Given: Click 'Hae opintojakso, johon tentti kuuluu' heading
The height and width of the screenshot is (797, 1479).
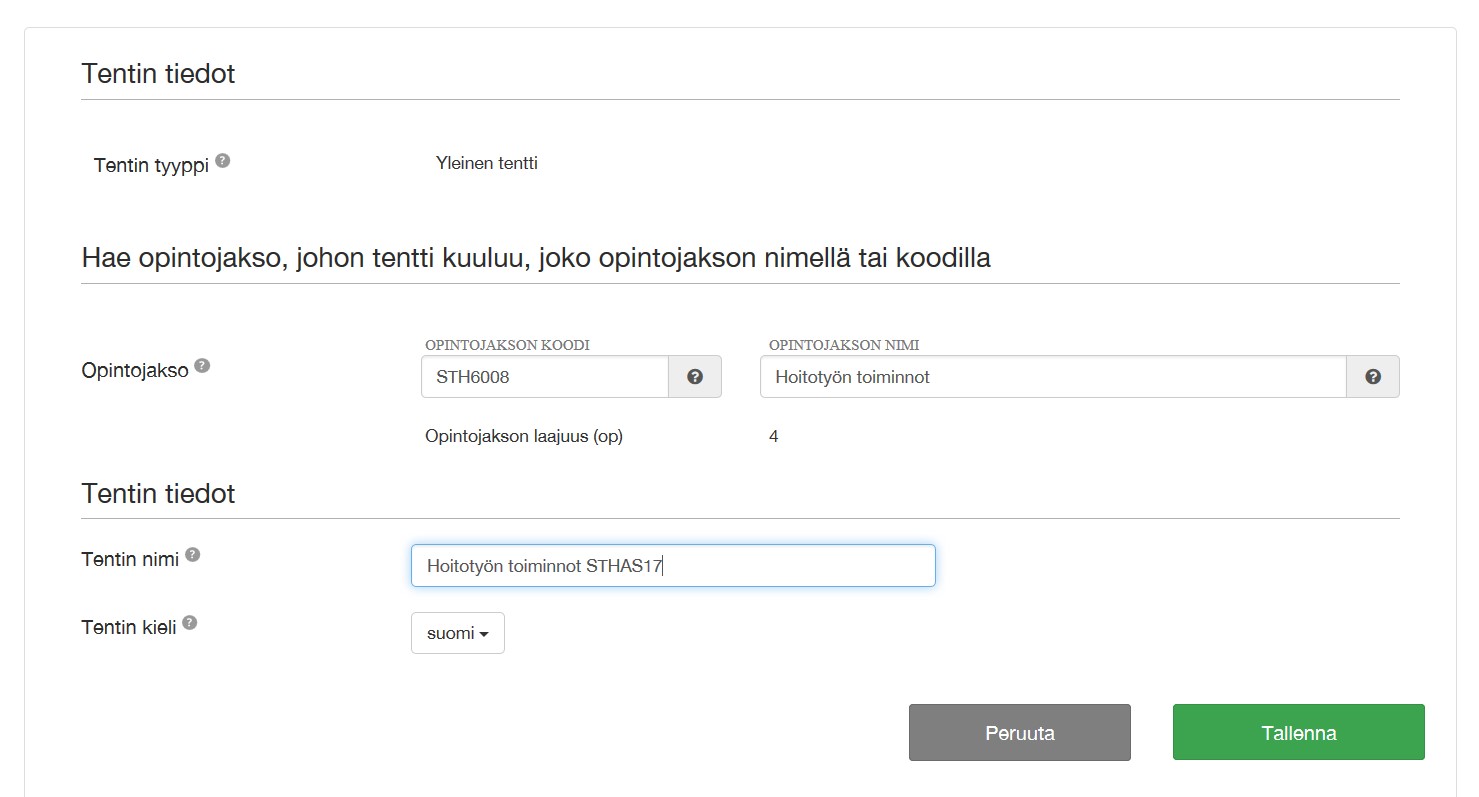Looking at the screenshot, I should (536, 258).
